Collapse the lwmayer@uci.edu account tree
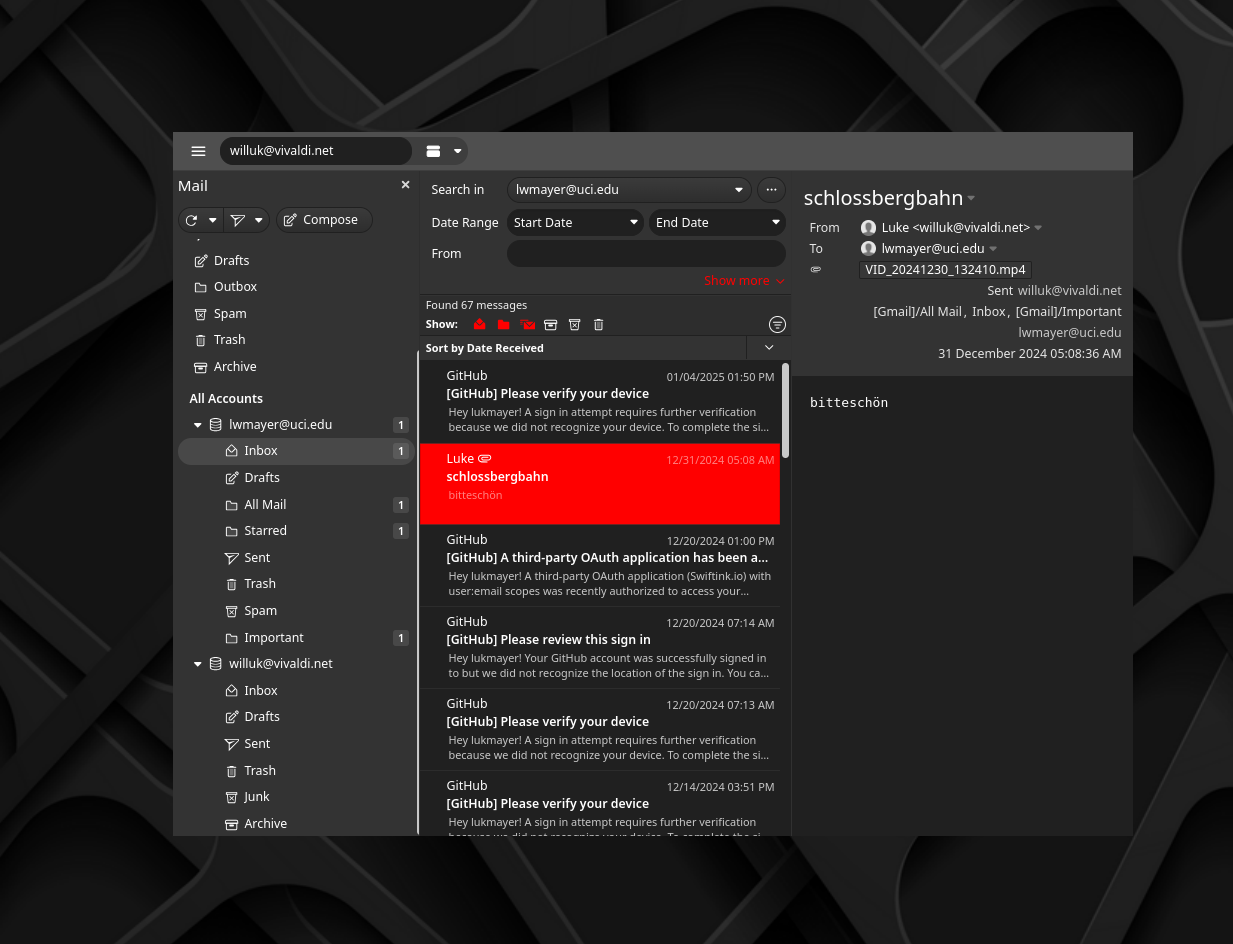The width and height of the screenshot is (1233, 944). click(x=198, y=425)
